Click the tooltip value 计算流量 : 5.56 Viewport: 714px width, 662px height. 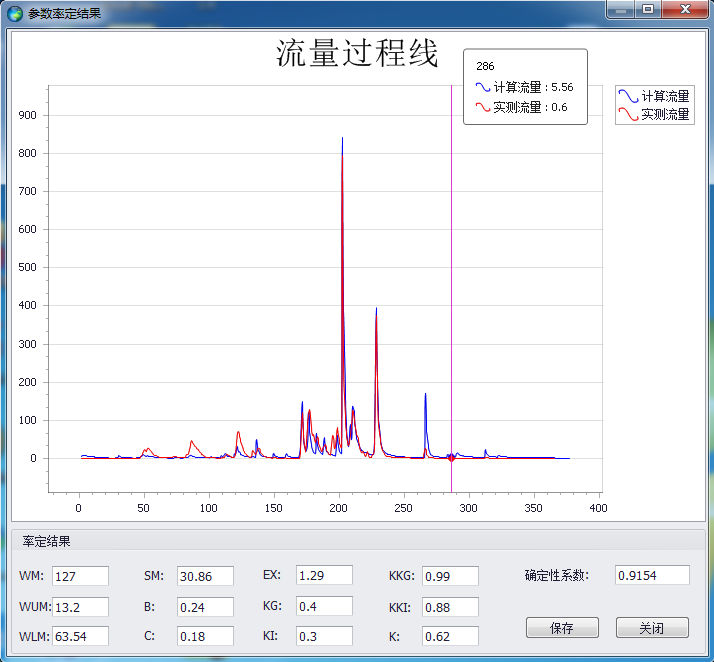coord(524,87)
